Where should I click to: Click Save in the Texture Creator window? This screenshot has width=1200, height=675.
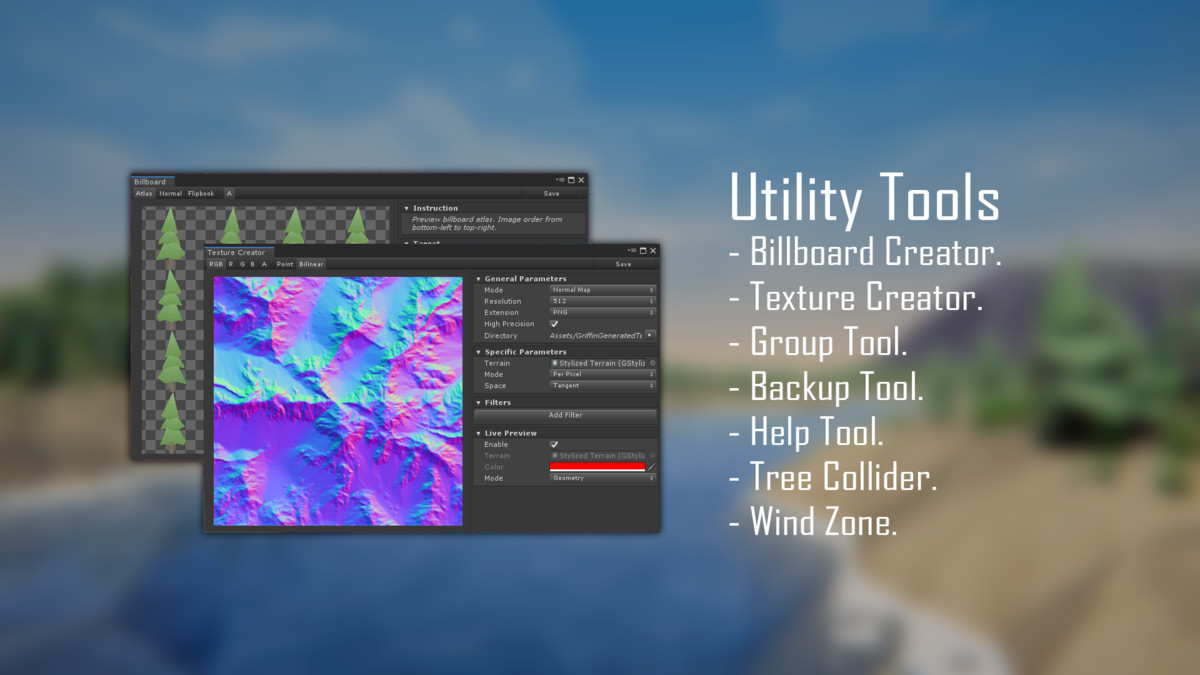click(x=623, y=264)
